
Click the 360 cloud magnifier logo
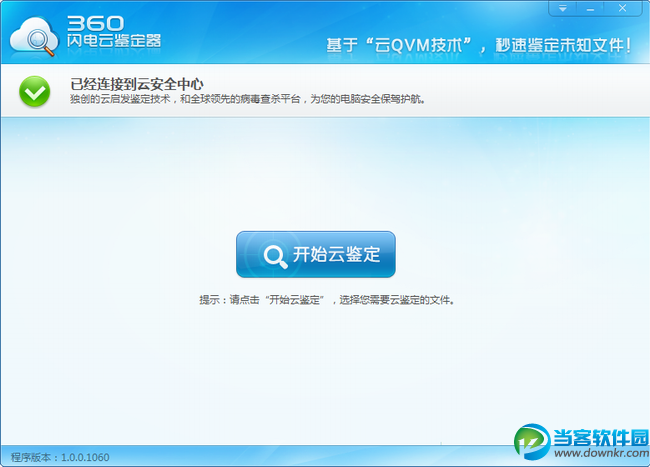(34, 37)
